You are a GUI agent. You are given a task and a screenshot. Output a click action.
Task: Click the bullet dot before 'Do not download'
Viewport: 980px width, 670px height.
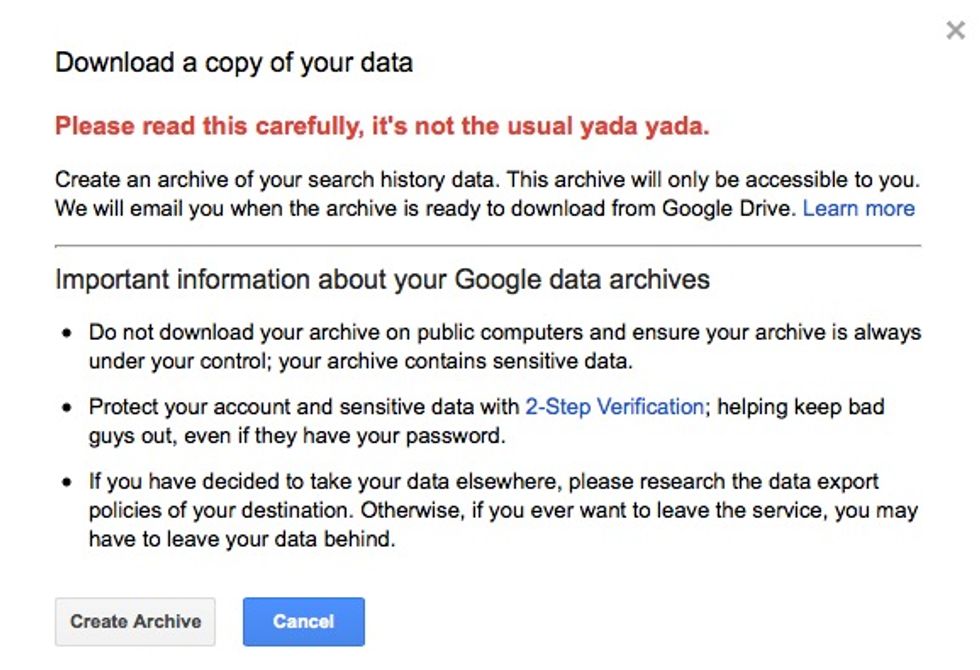click(67, 333)
